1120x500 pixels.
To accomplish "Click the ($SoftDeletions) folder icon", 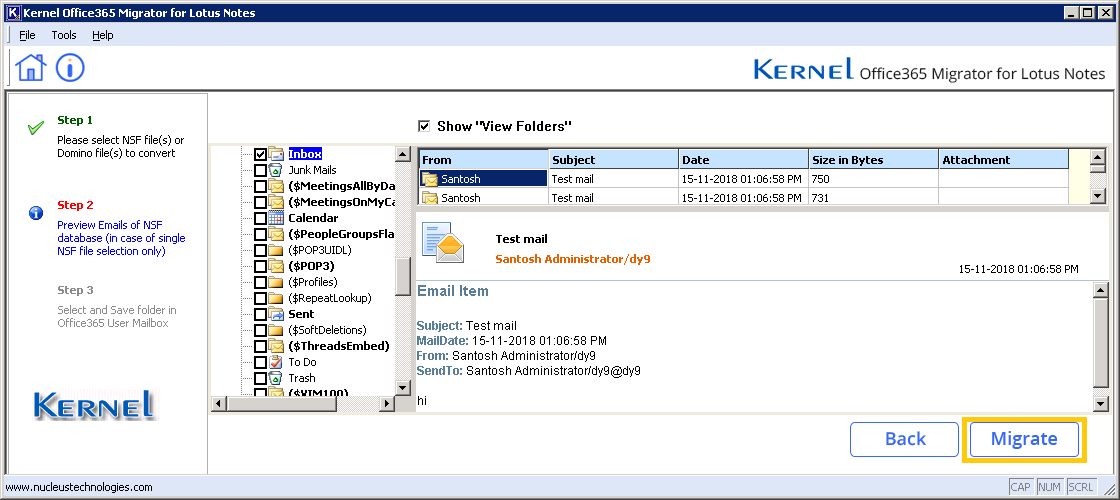I will pyautogui.click(x=276, y=330).
